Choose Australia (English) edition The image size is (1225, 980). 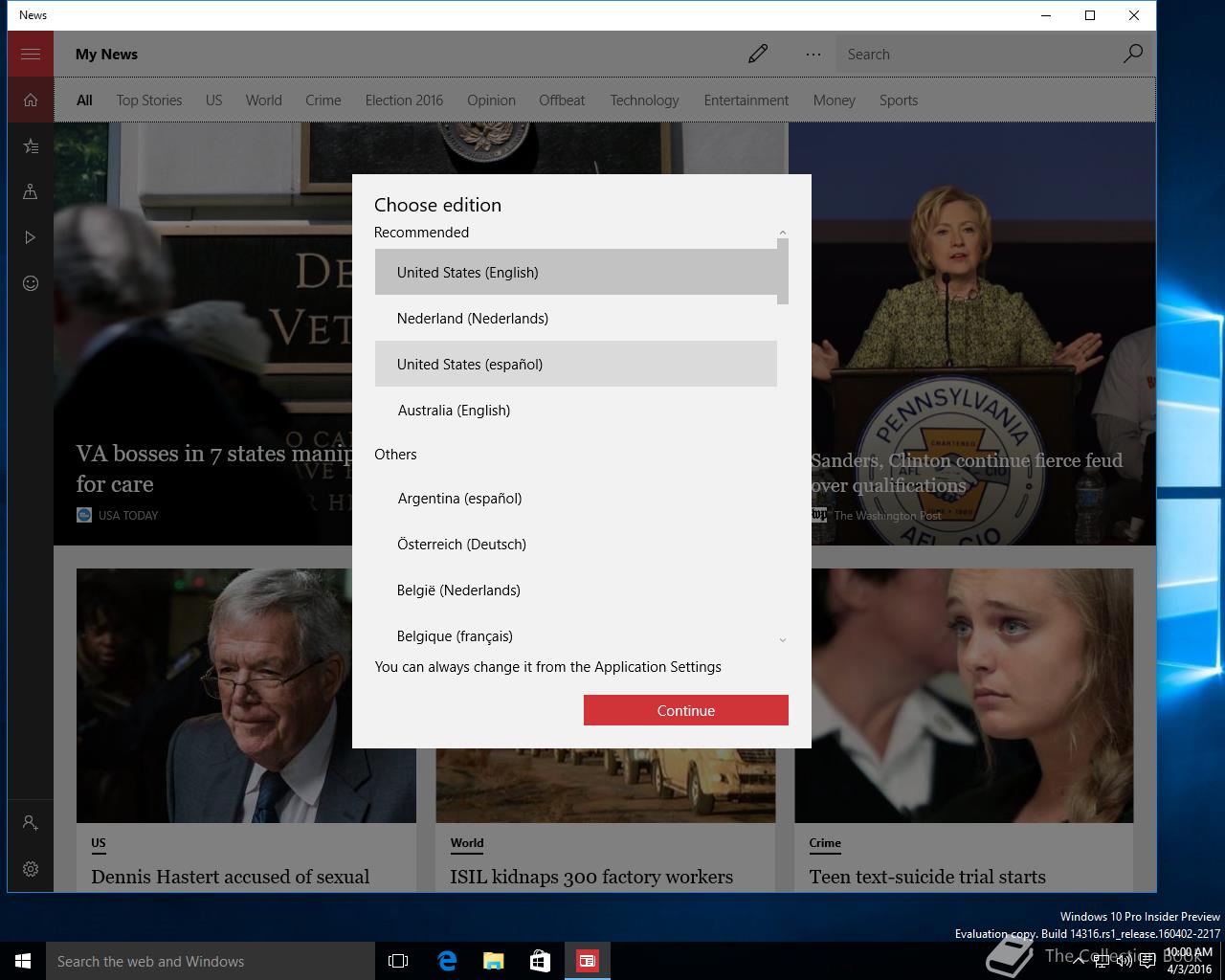576,410
